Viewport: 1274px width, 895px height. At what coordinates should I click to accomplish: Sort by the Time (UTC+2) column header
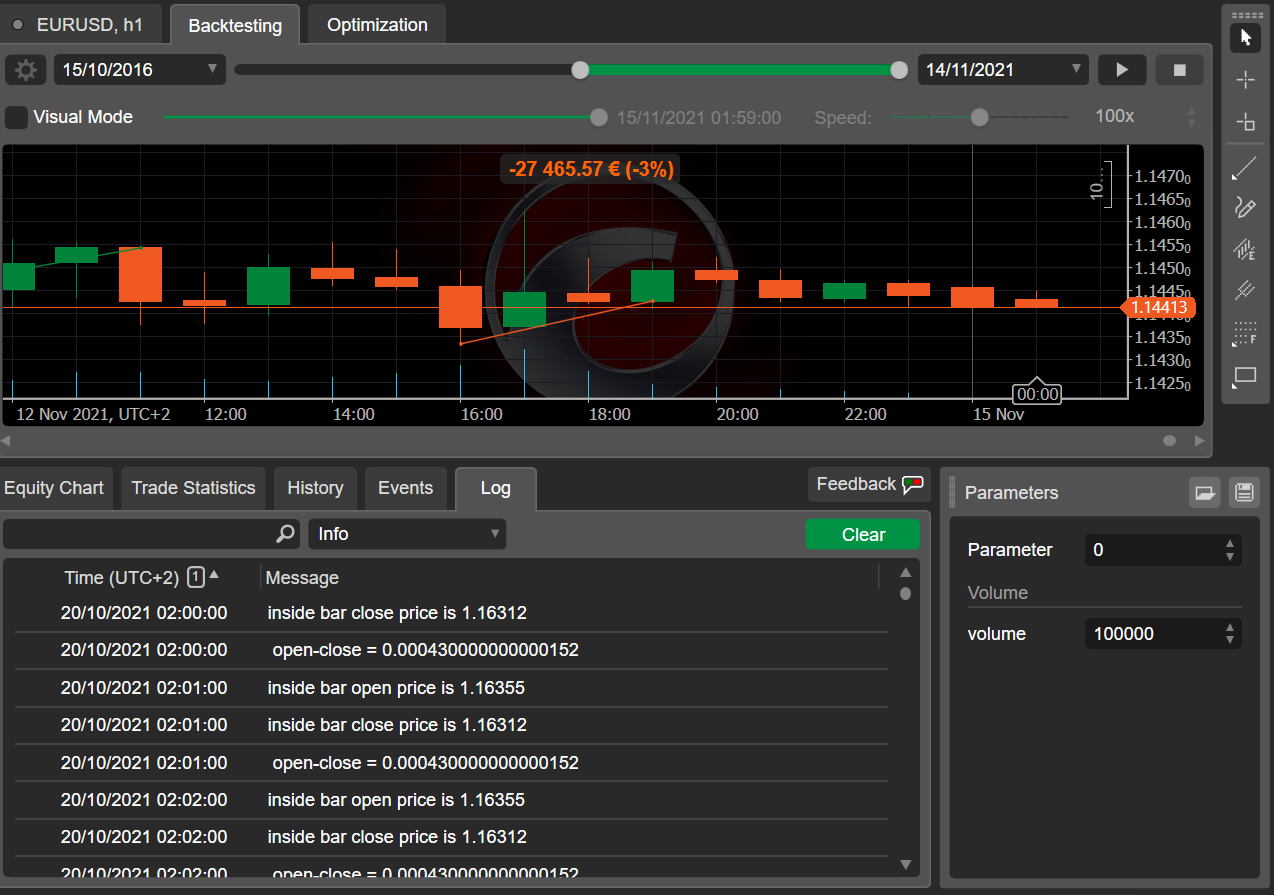click(122, 578)
